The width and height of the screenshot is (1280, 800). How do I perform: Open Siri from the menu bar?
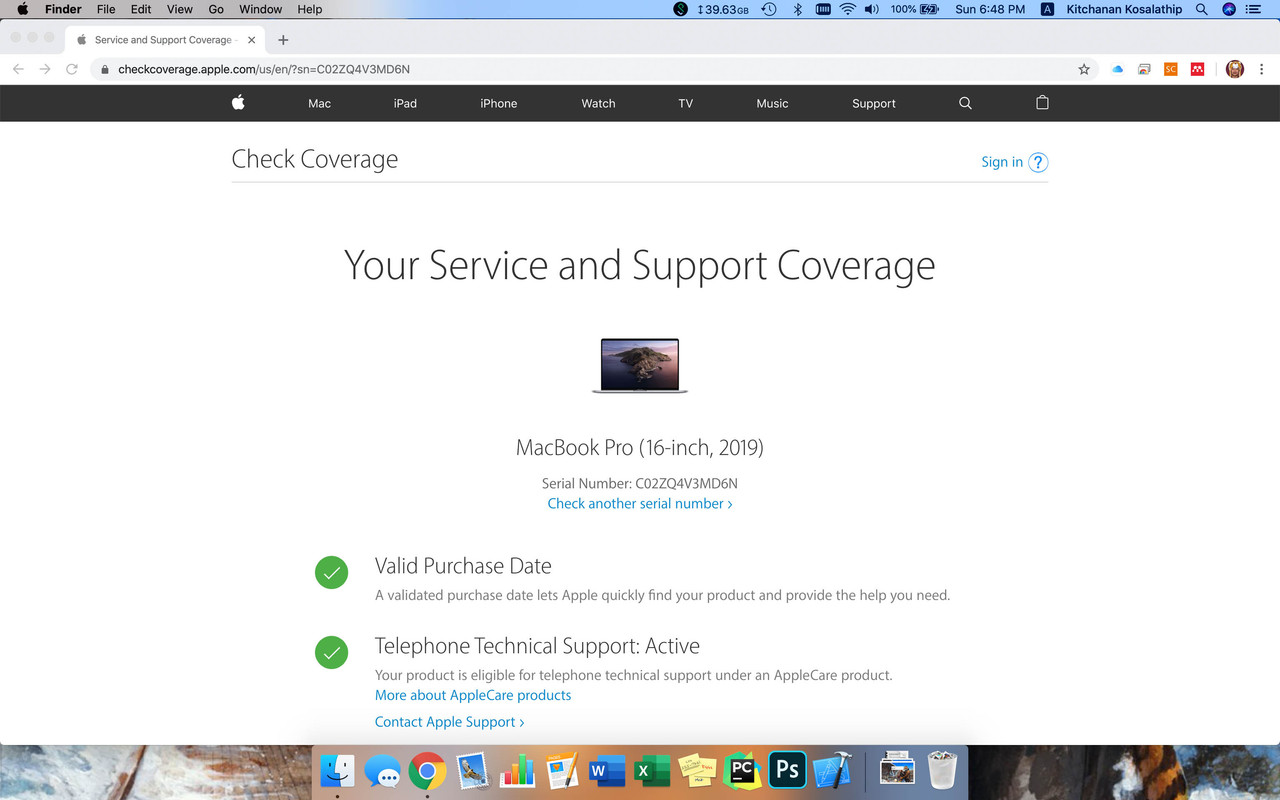pyautogui.click(x=1229, y=9)
